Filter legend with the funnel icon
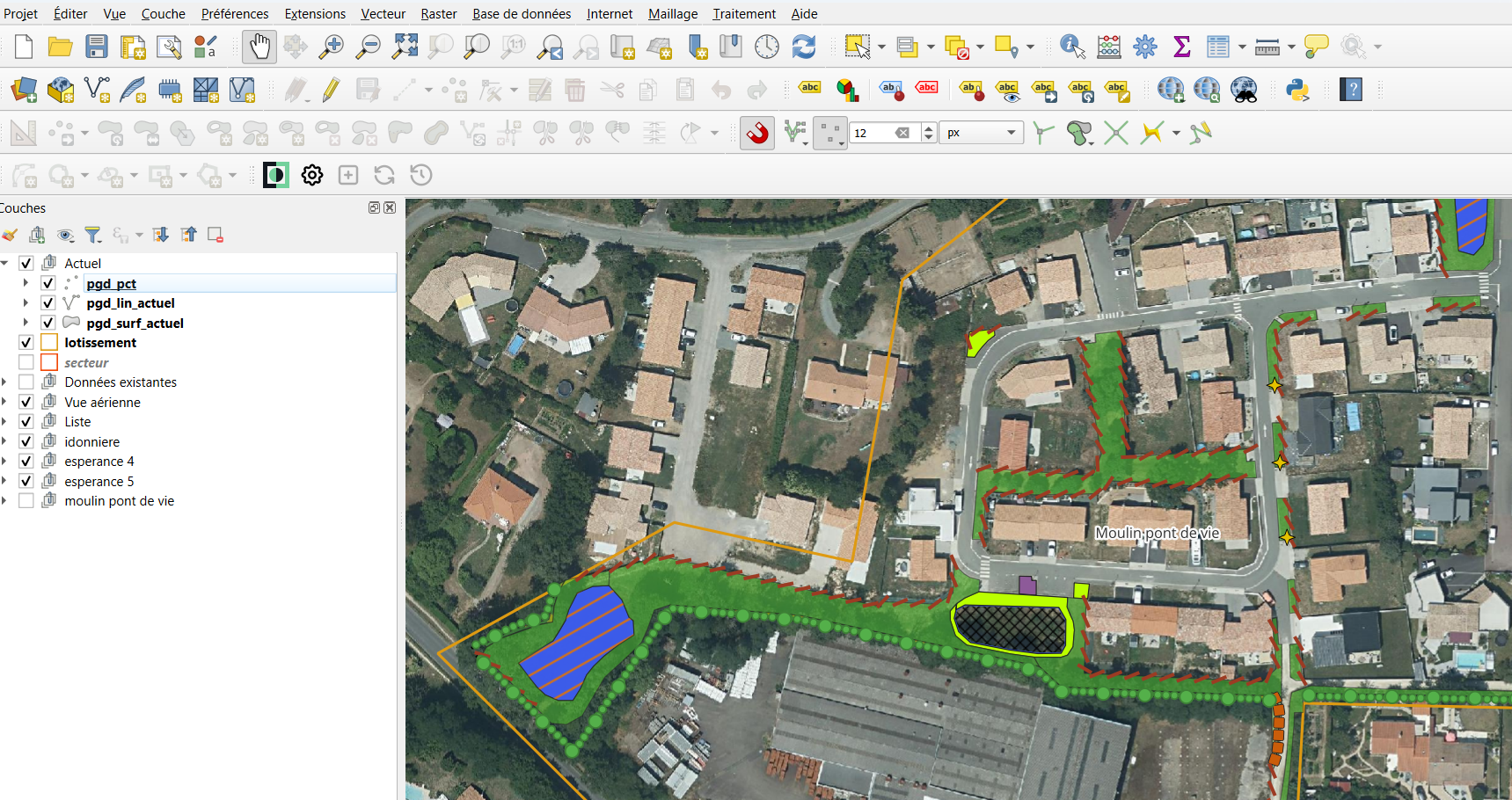1512x800 pixels. tap(92, 235)
